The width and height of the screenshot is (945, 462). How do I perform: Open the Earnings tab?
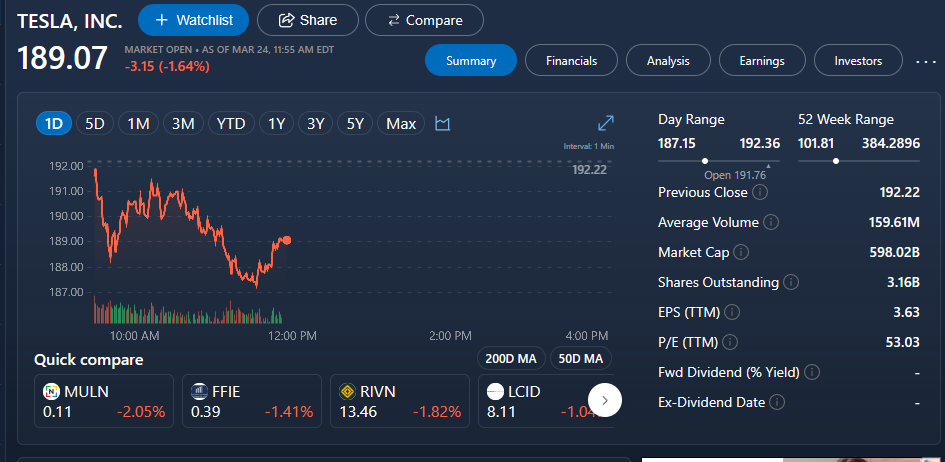coord(761,61)
